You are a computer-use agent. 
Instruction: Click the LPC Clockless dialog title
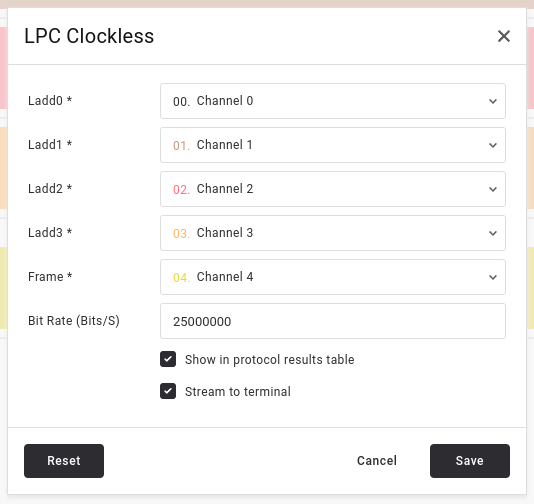coord(89,36)
